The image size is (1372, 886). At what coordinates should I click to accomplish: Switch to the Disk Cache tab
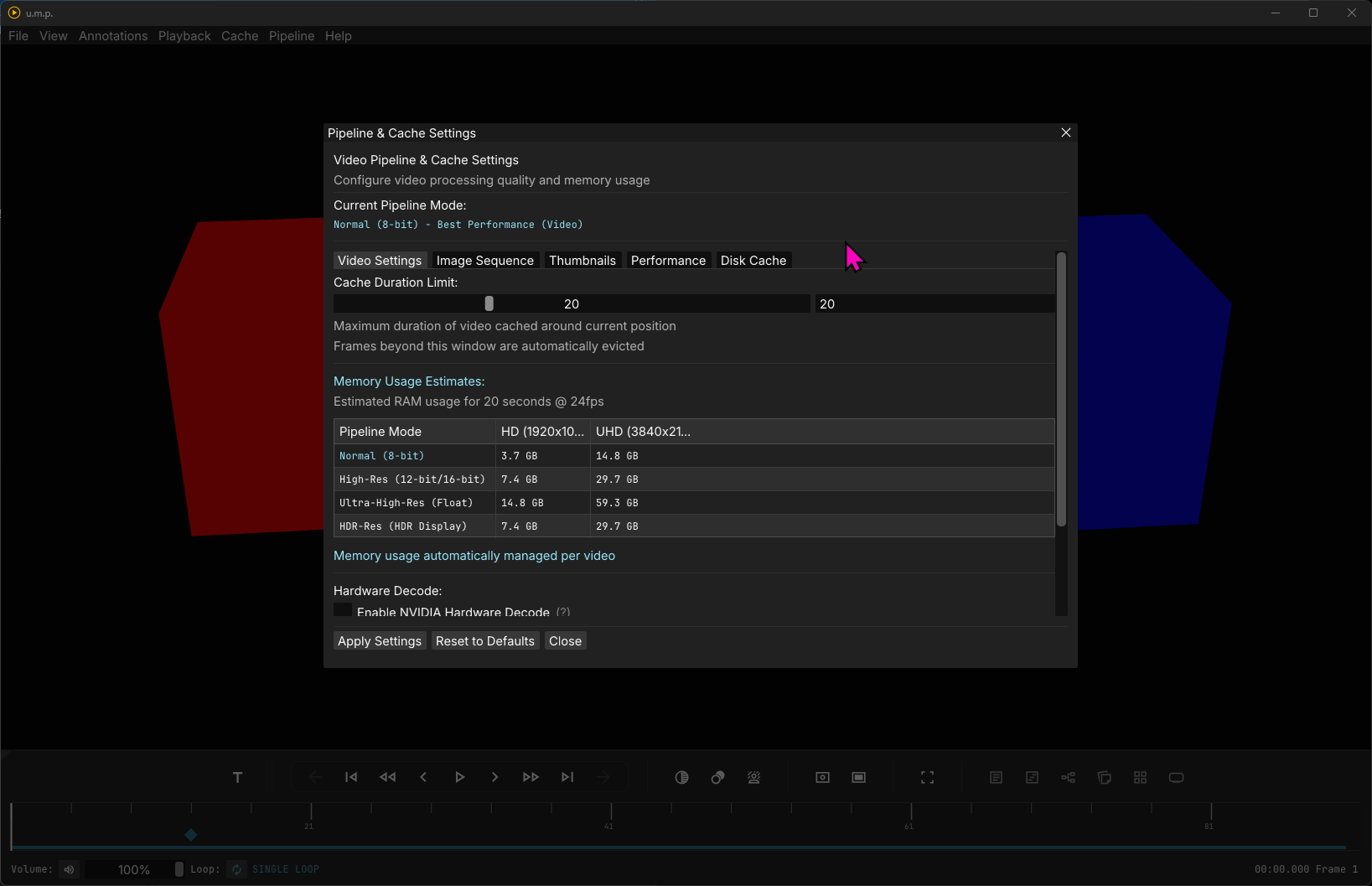(x=753, y=261)
